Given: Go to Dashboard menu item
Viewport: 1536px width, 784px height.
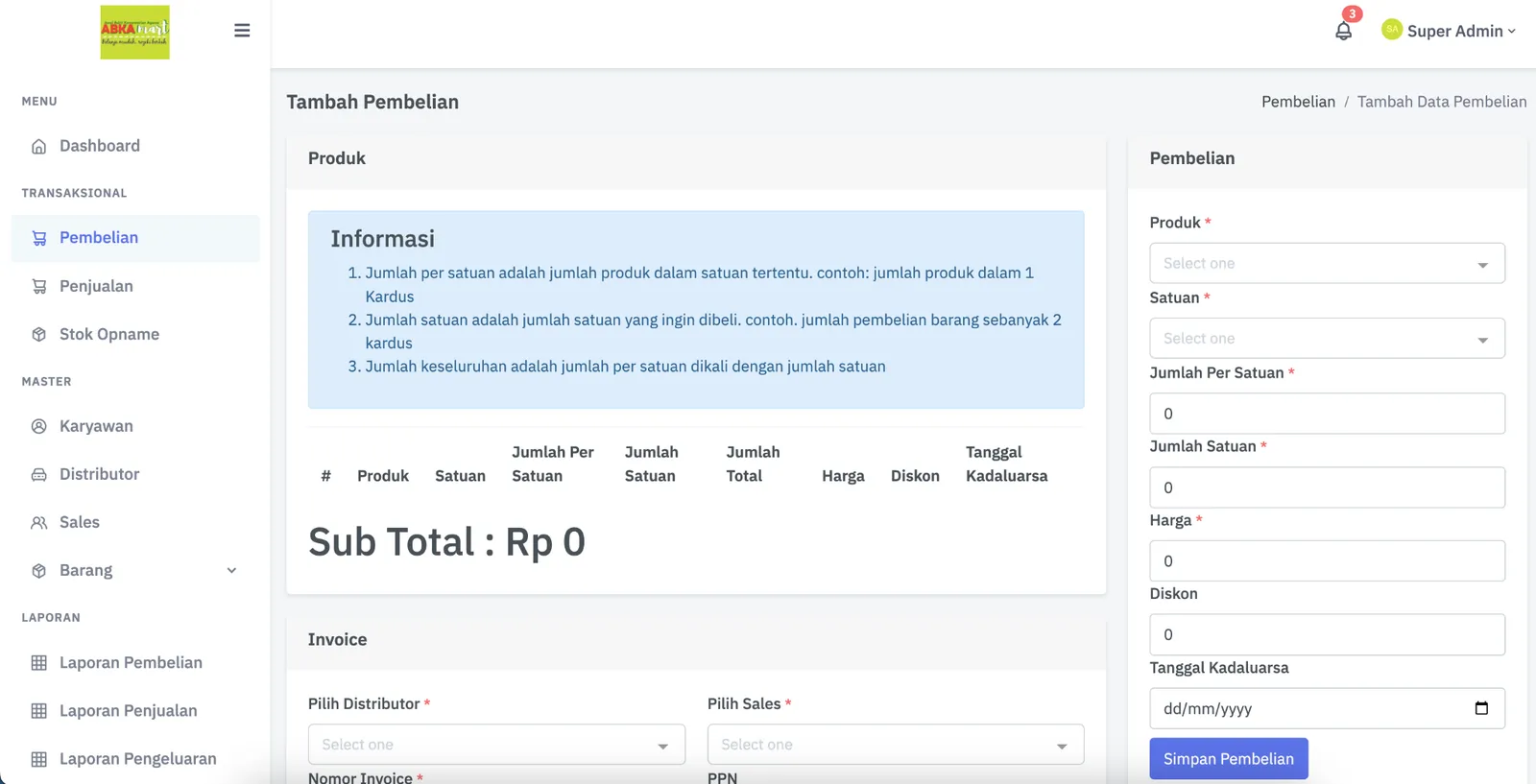Looking at the screenshot, I should click(x=135, y=146).
